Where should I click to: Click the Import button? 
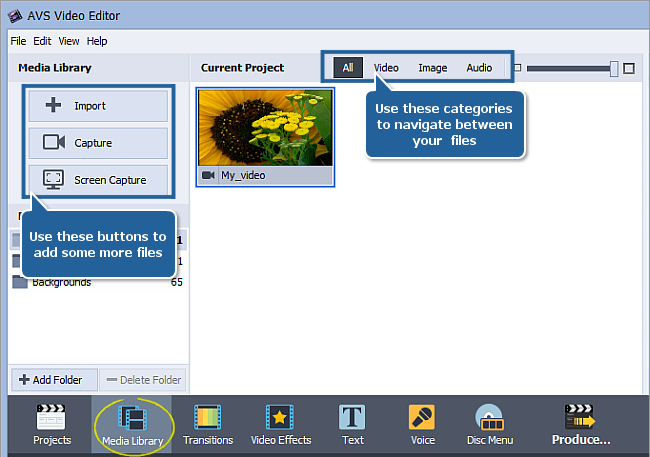[98, 106]
